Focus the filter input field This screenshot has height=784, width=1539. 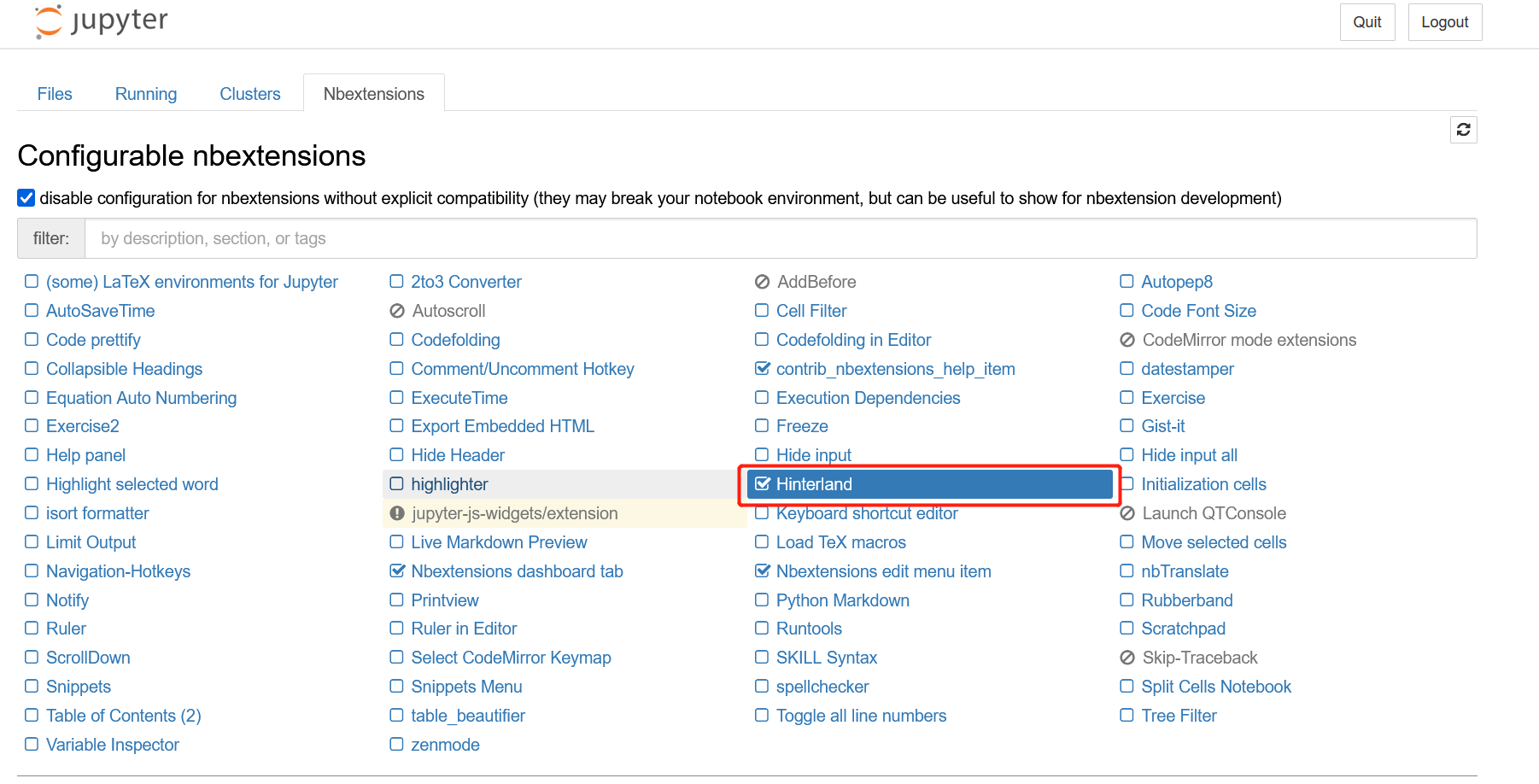click(x=781, y=238)
